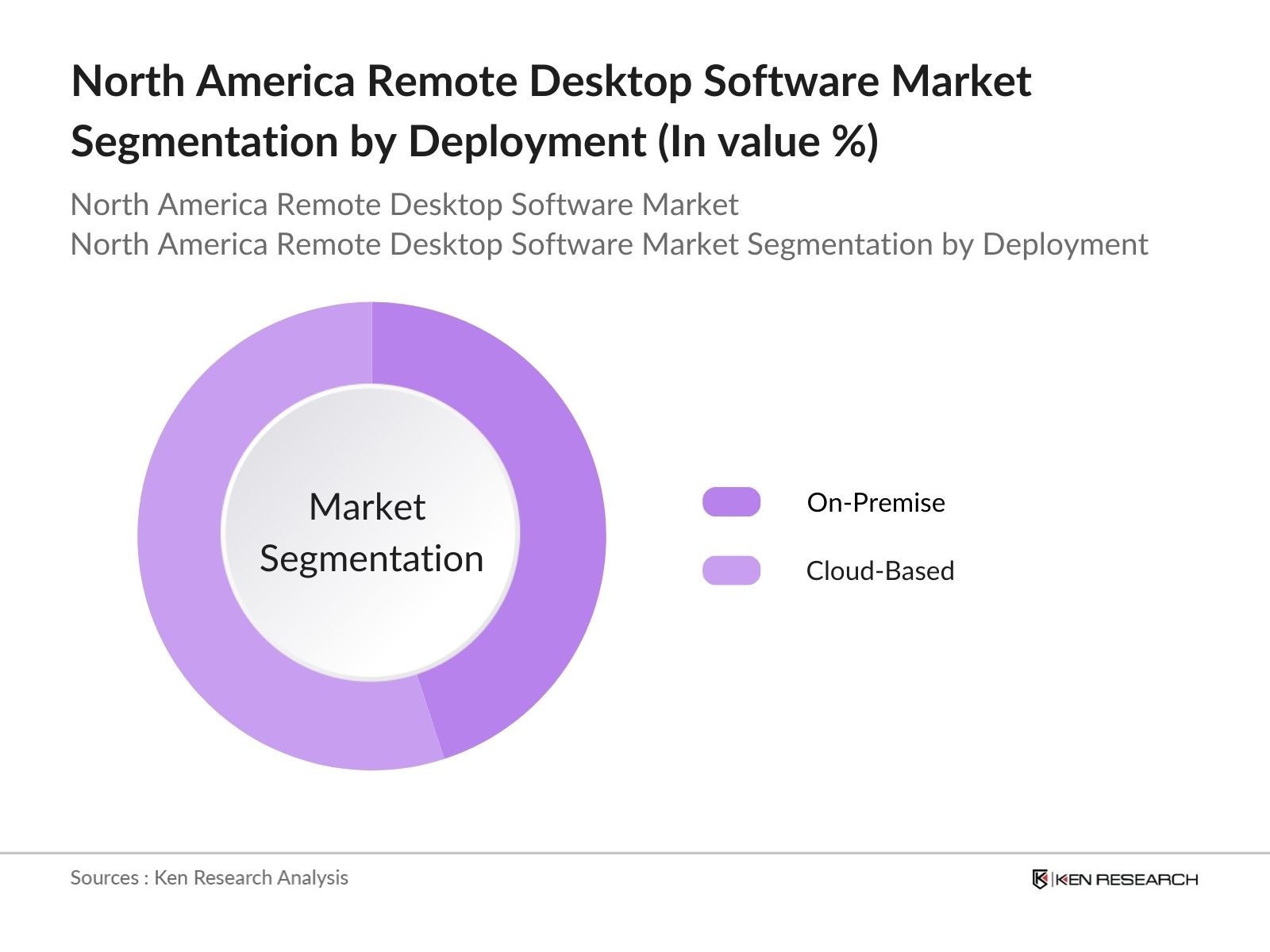Click the first line of the bold chart title
The height and width of the screenshot is (952, 1270).
pyautogui.click(x=551, y=81)
